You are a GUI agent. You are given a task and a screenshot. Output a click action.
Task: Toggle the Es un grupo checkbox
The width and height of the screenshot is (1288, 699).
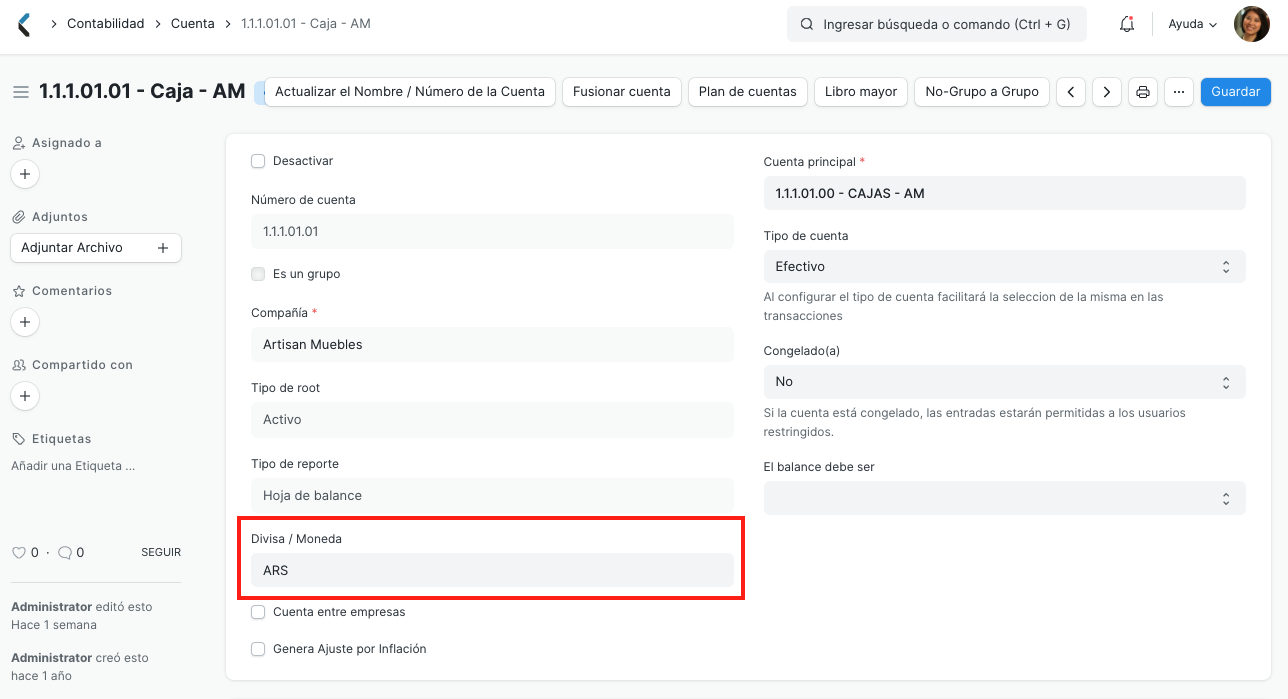click(258, 274)
